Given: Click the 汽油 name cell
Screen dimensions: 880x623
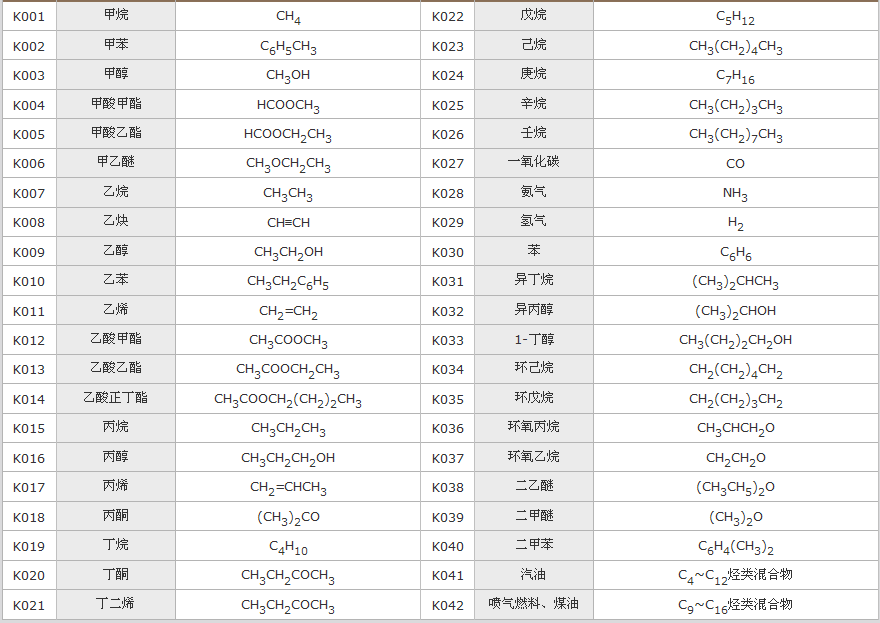Looking at the screenshot, I should point(534,575).
